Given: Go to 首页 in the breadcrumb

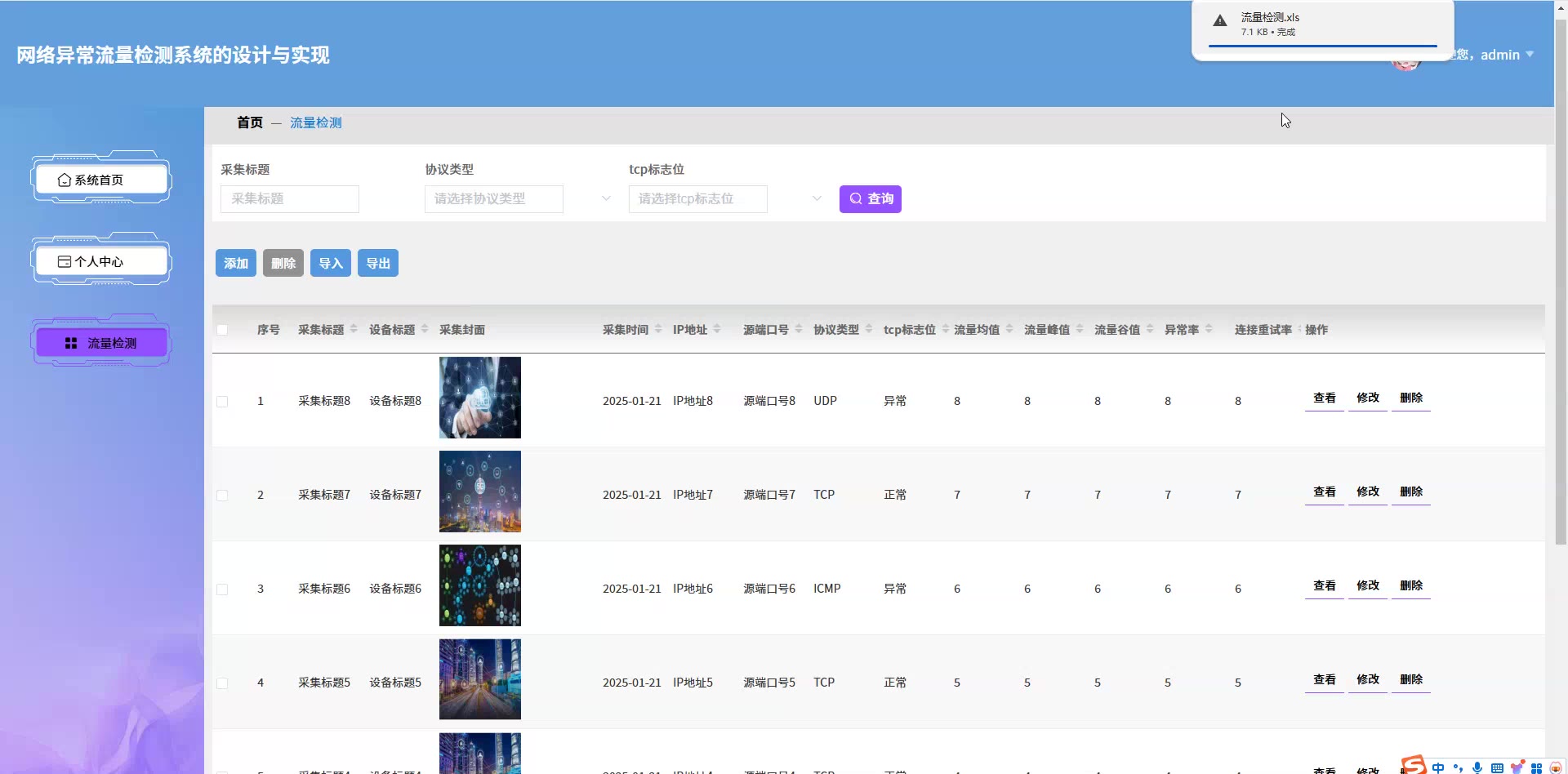Looking at the screenshot, I should [x=250, y=122].
